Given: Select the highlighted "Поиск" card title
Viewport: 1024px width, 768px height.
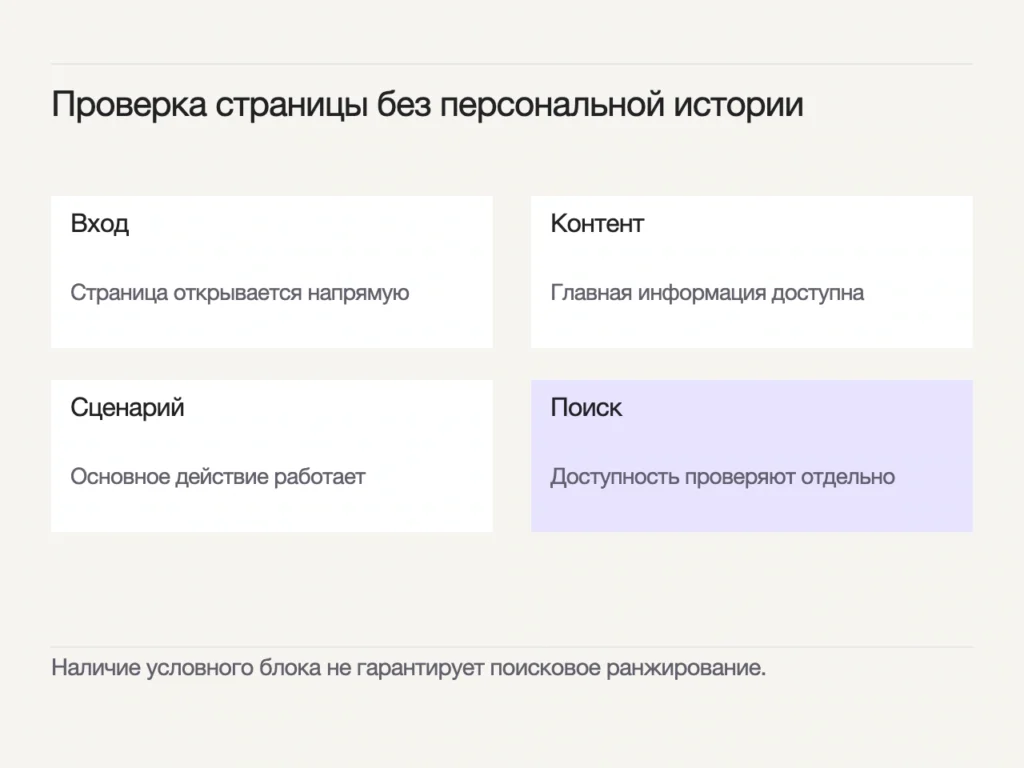Looking at the screenshot, I should pyautogui.click(x=586, y=408).
